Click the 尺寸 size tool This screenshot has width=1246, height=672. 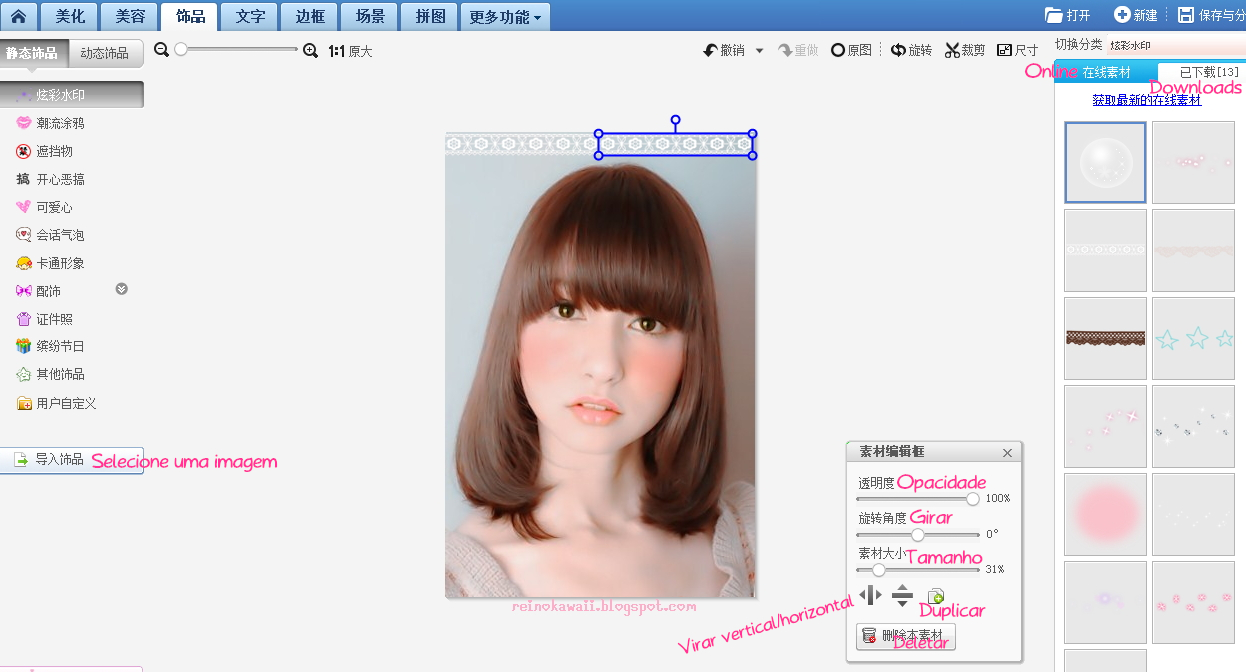(1018, 50)
